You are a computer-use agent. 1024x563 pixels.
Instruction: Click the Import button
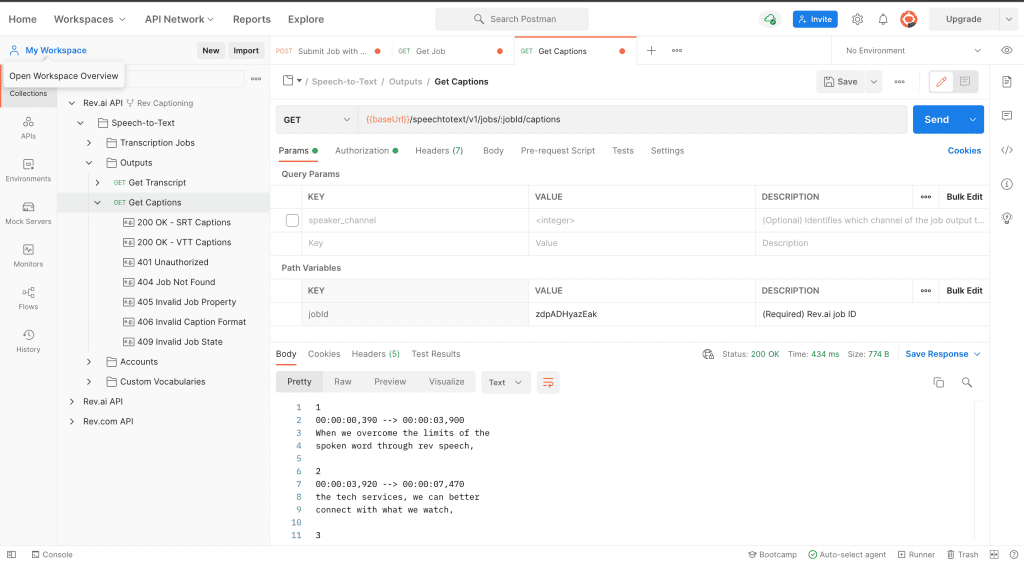(246, 50)
